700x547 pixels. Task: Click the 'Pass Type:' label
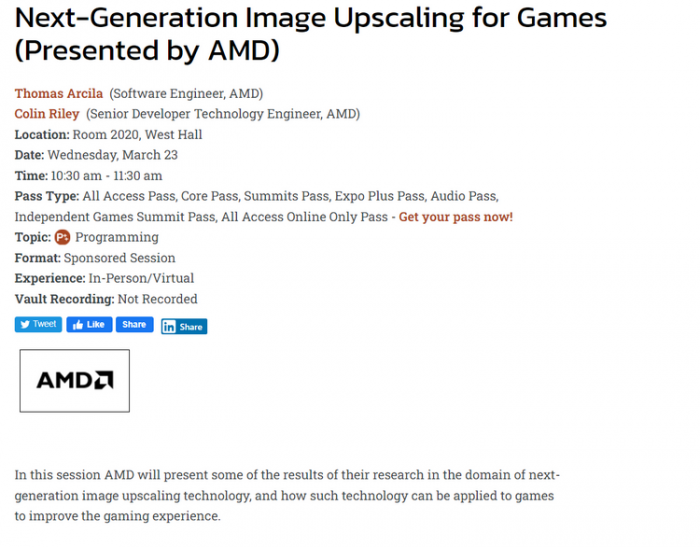47,196
